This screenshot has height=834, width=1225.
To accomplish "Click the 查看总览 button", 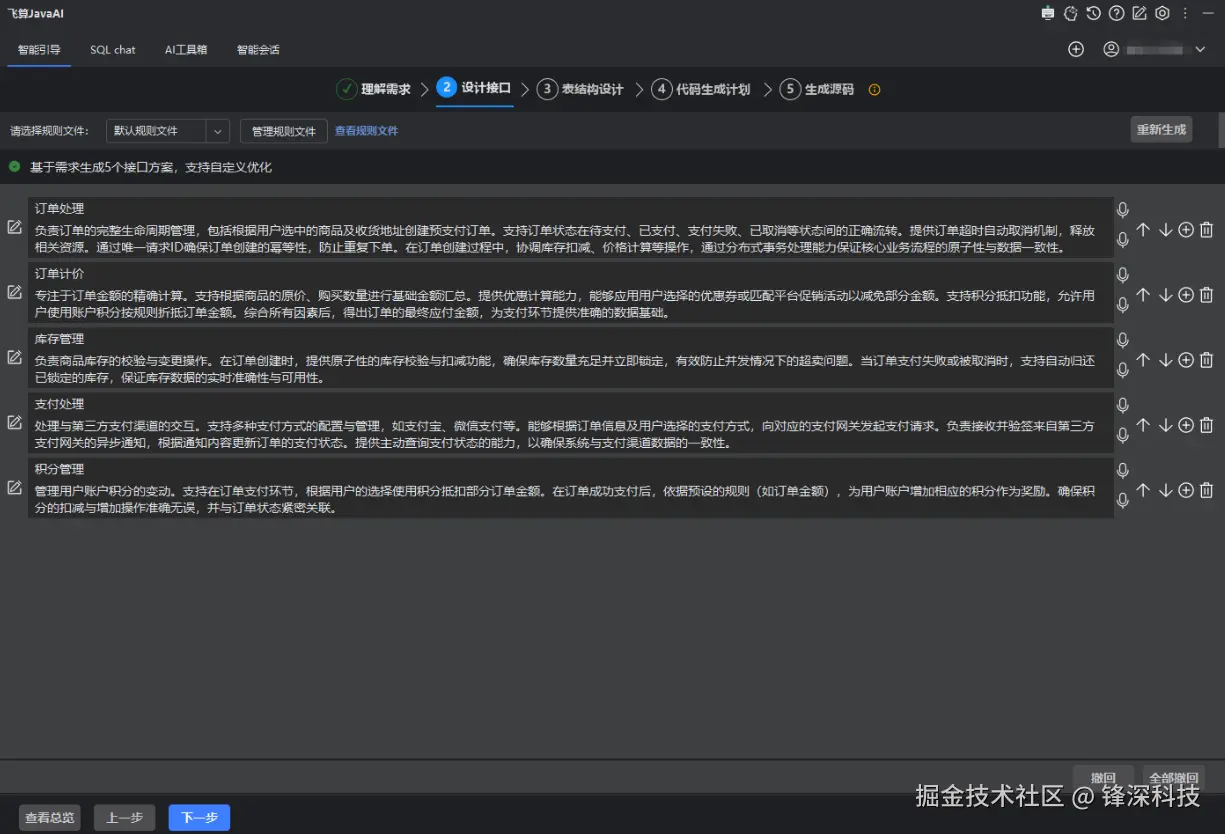I will (x=50, y=818).
